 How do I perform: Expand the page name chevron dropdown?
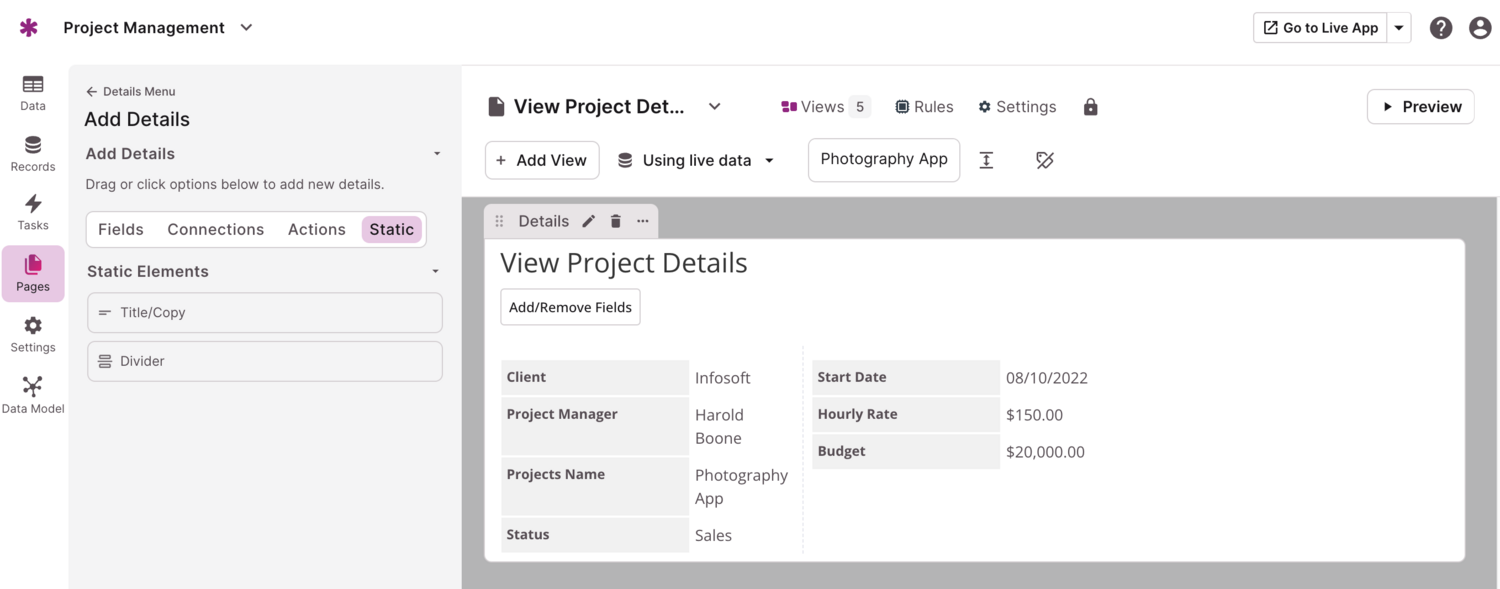coord(715,107)
